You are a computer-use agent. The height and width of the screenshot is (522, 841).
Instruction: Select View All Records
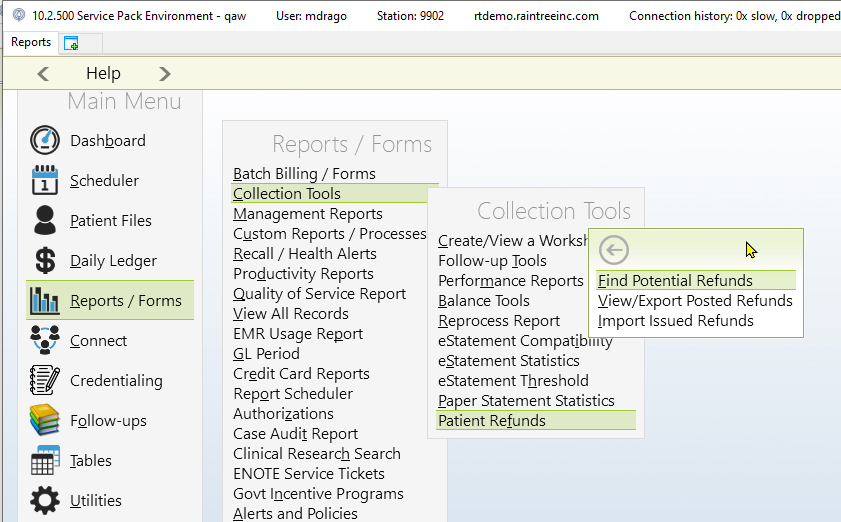[291, 314]
